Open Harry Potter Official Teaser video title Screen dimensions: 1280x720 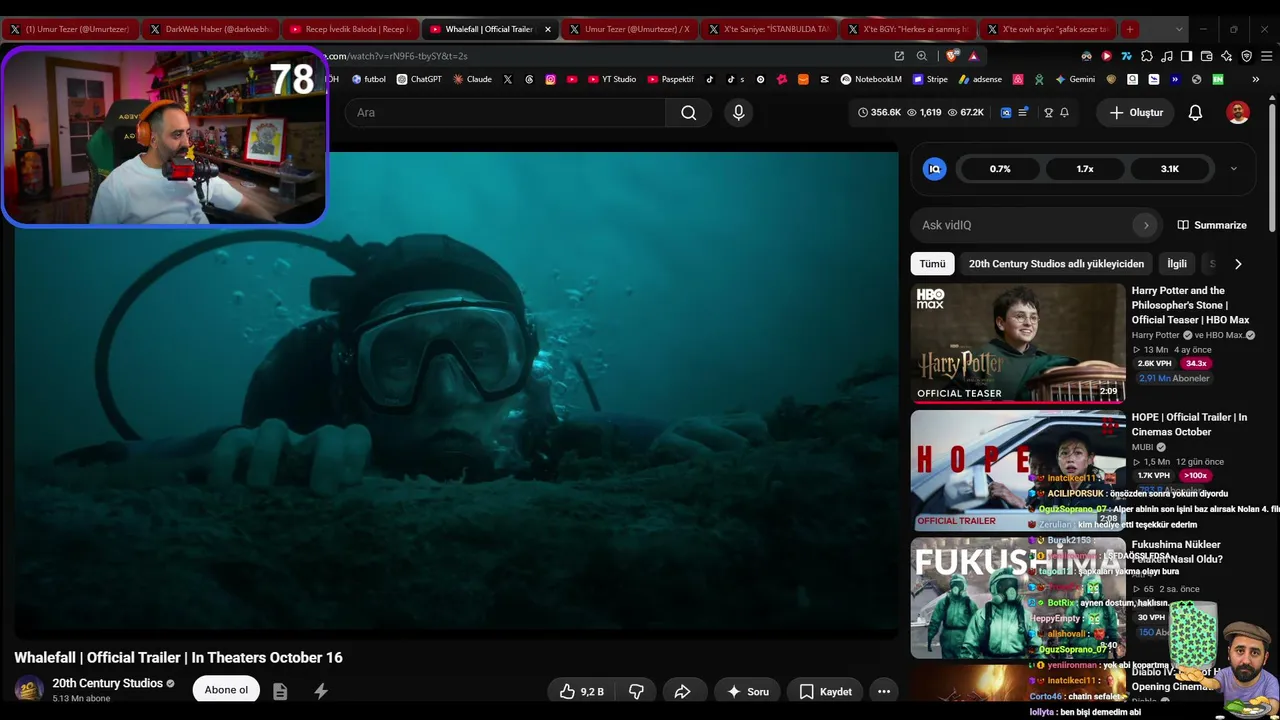pyautogui.click(x=1190, y=305)
